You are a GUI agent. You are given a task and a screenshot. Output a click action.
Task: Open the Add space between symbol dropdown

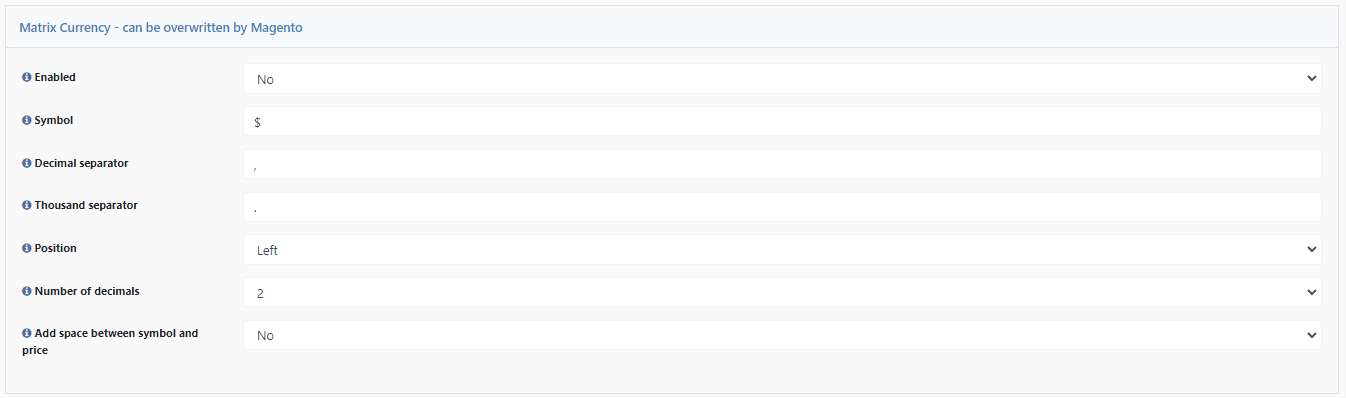click(782, 335)
